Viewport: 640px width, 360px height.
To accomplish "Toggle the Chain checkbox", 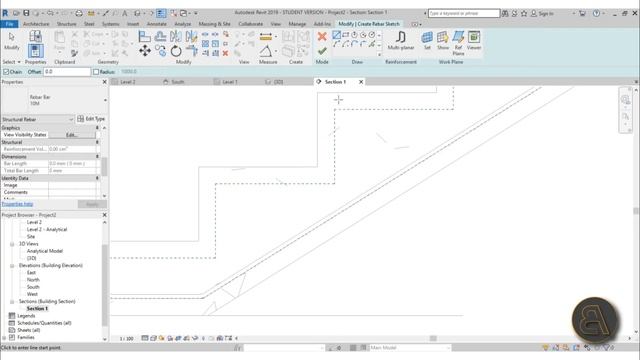I will (6, 72).
